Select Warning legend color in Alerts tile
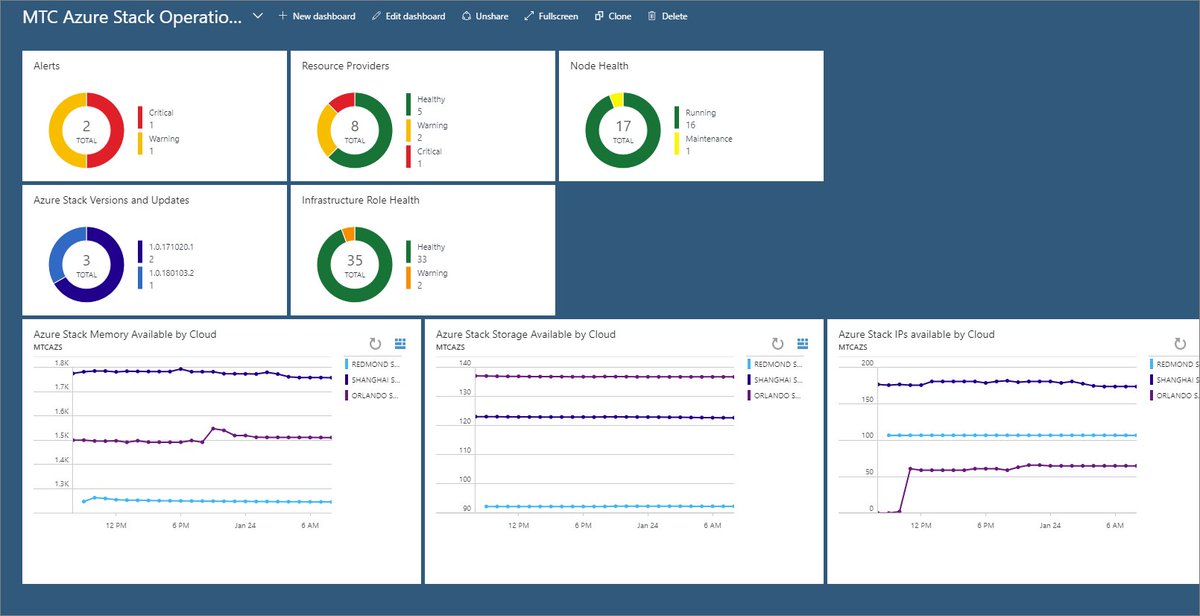This screenshot has height=616, width=1200. point(140,144)
